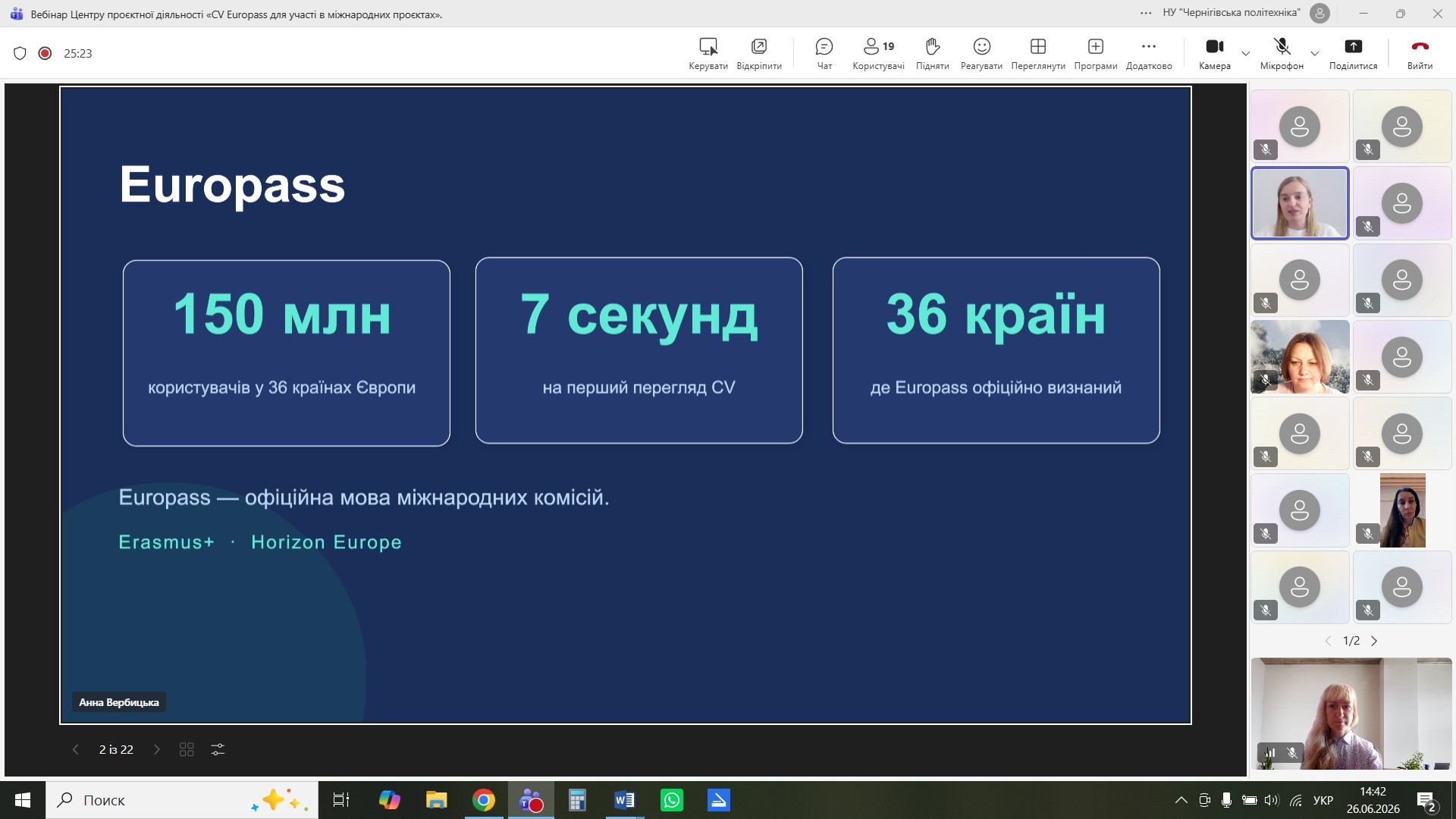The height and width of the screenshot is (819, 1456).
Task: Open File Explorer from the taskbar
Action: pyautogui.click(x=436, y=800)
